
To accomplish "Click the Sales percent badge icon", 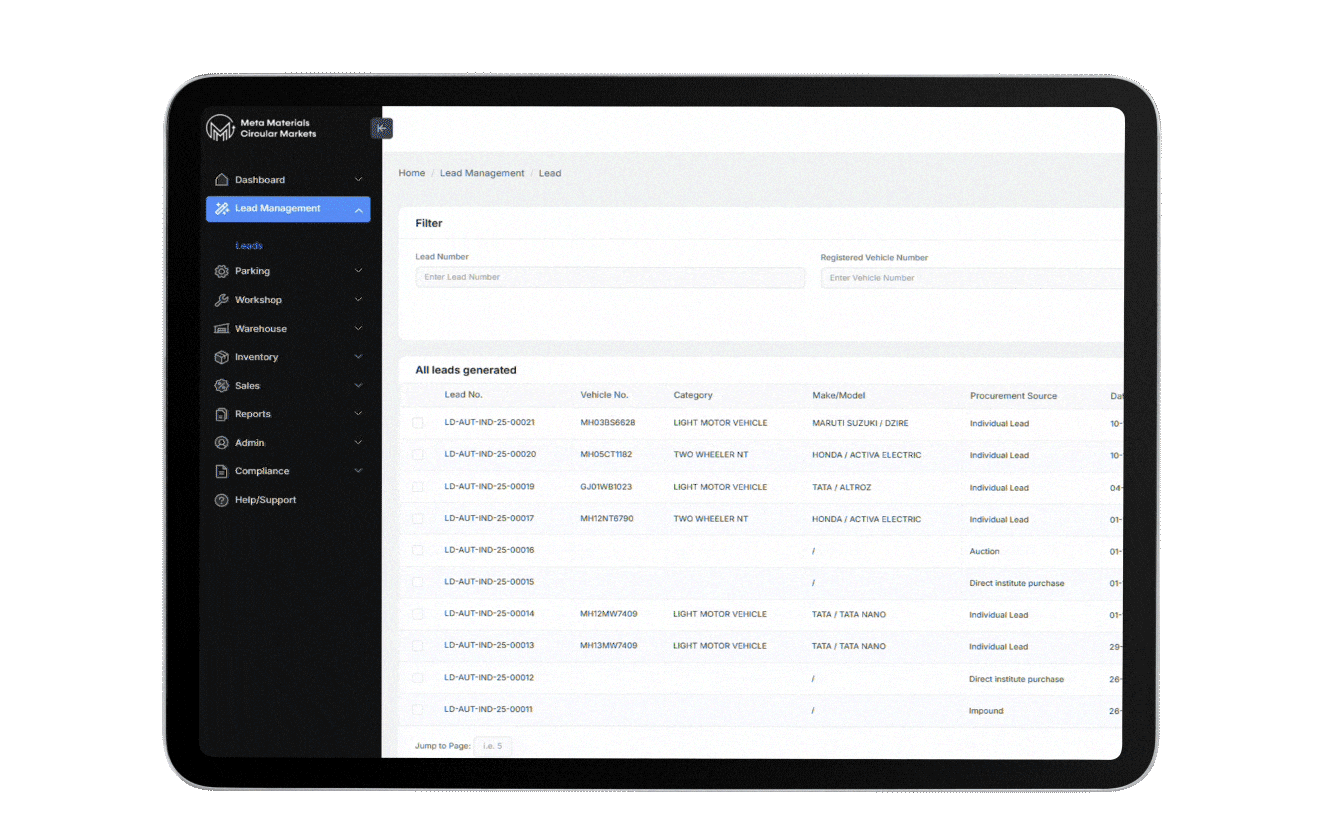I will (x=222, y=386).
